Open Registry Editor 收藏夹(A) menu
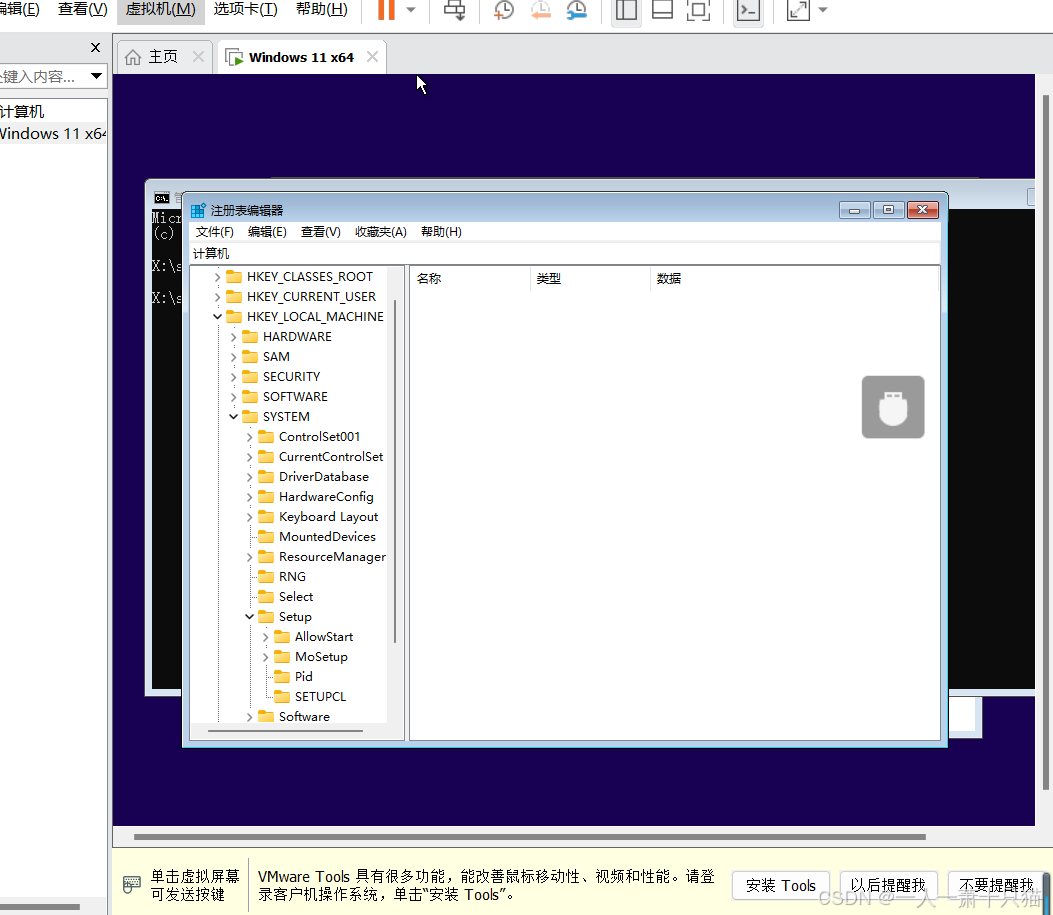Screen dimensions: 1053x915 [x=381, y=232]
